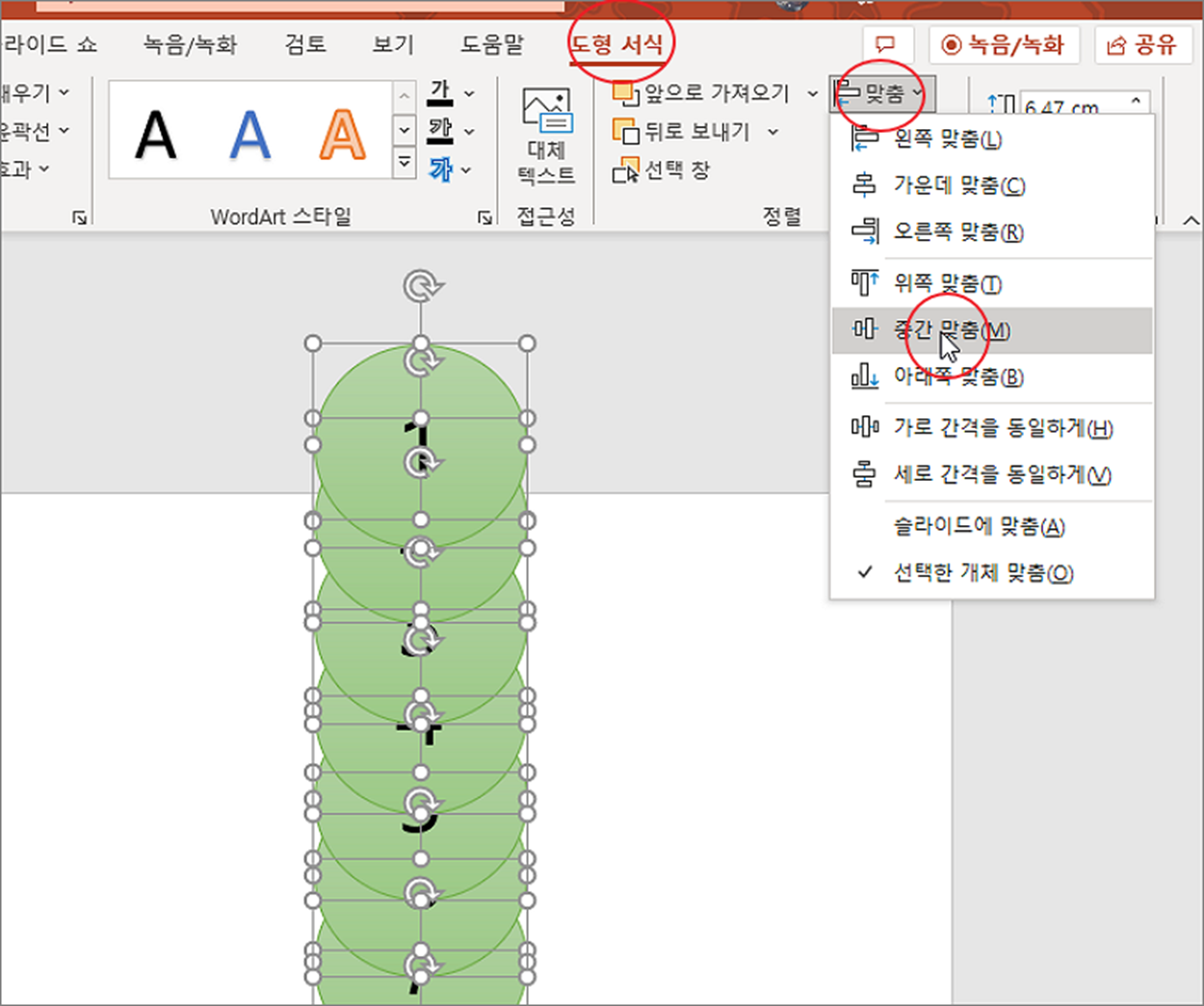
Task: Select 오른쪽 맞춤(R) align right
Action: coord(992,231)
